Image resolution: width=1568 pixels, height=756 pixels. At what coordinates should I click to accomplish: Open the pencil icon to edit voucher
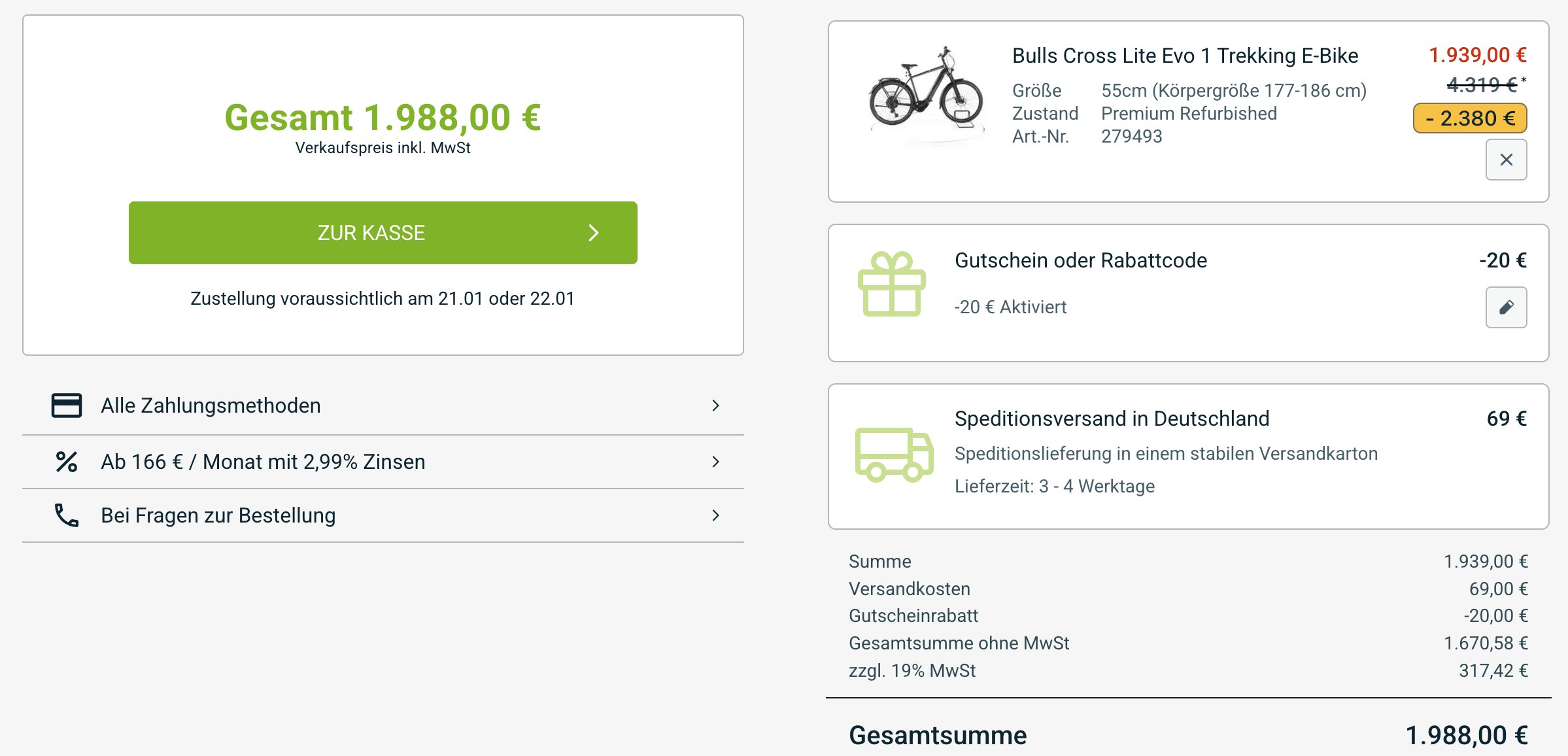point(1506,307)
